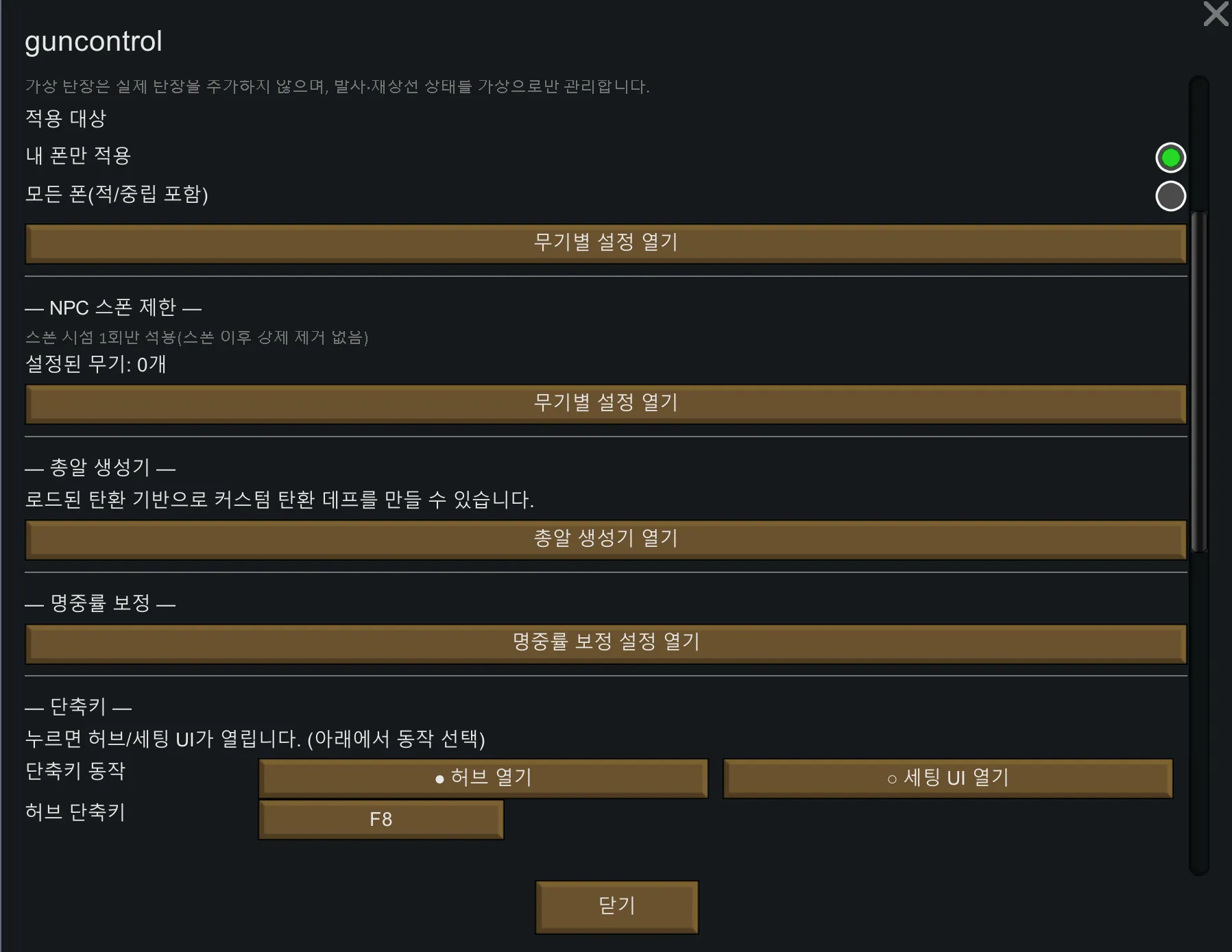
Task: Click the '— 단축키 —' section heading
Action: tap(78, 707)
